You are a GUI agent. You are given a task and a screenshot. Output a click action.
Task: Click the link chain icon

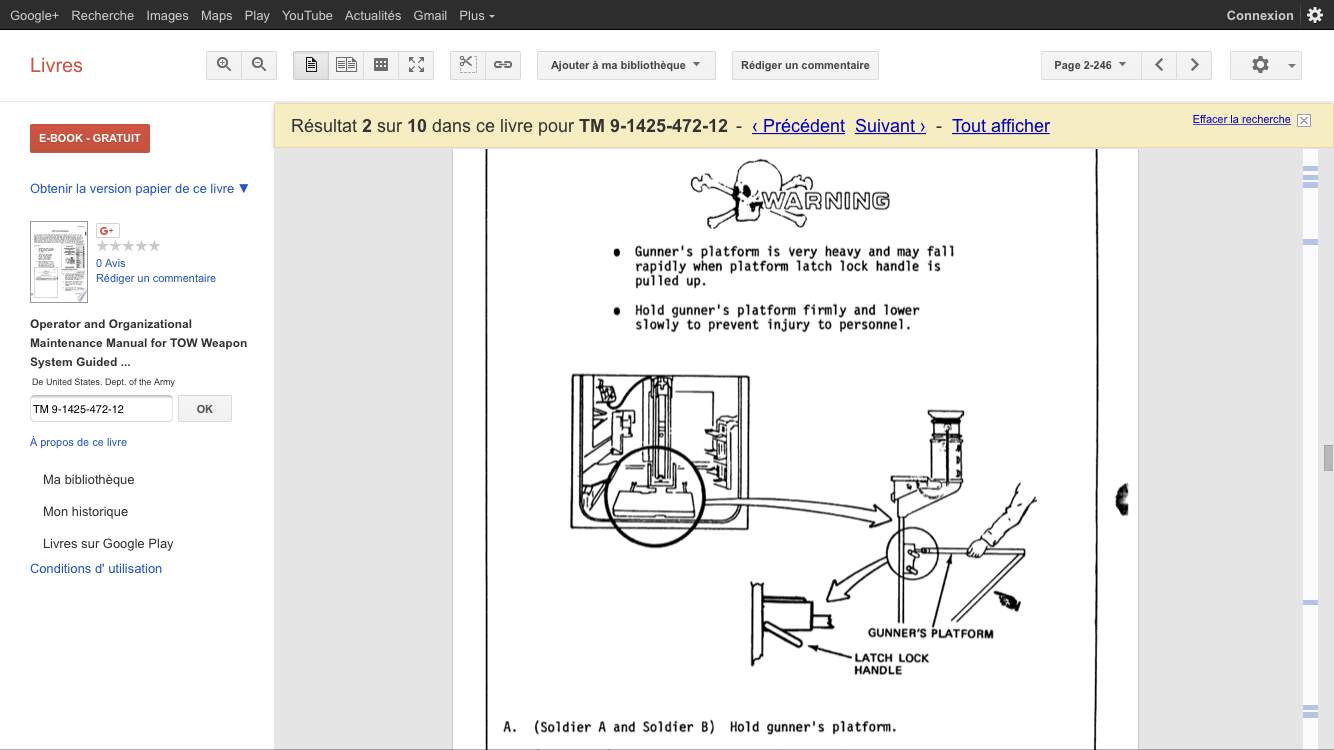click(503, 65)
